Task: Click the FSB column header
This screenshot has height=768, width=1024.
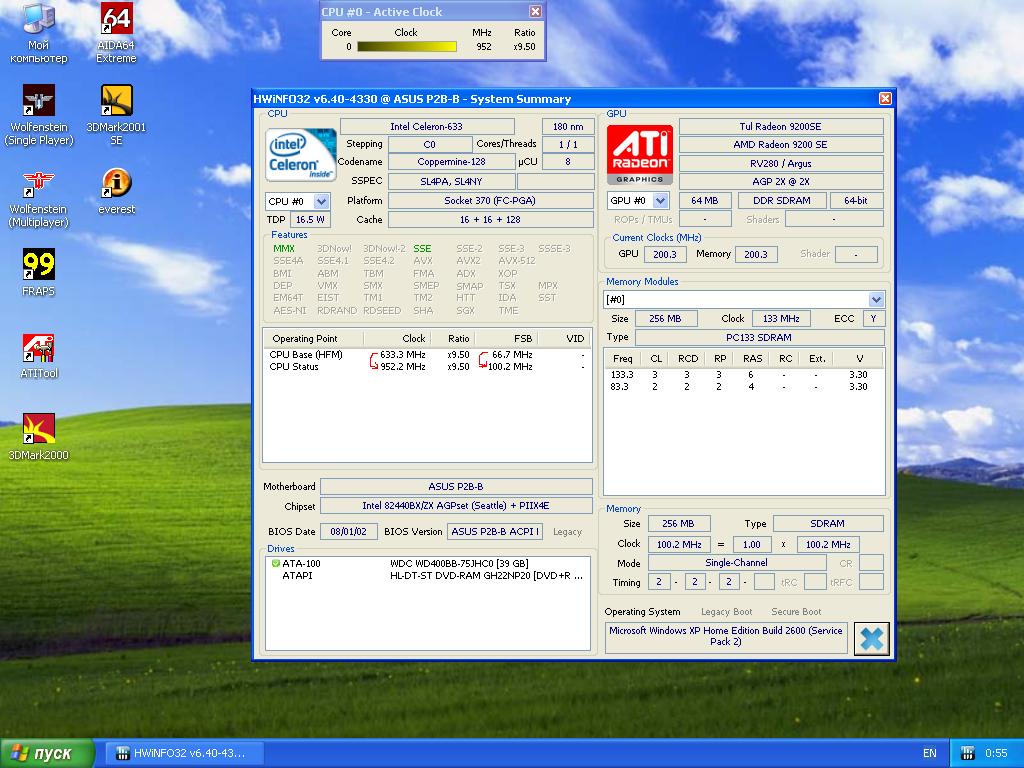Action: pyautogui.click(x=507, y=338)
